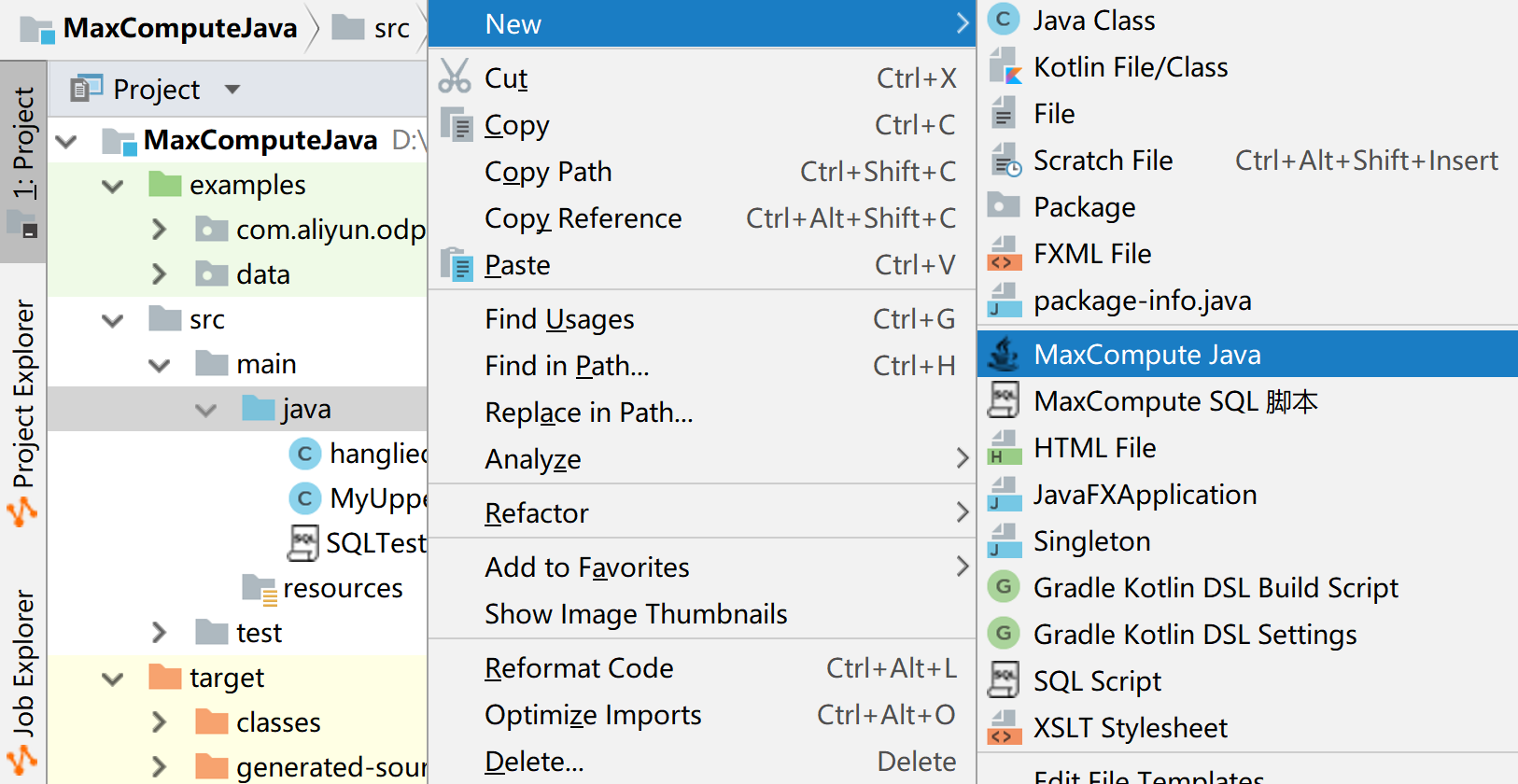Collapse the main folder
Screen dimensions: 1518x784
(160, 365)
